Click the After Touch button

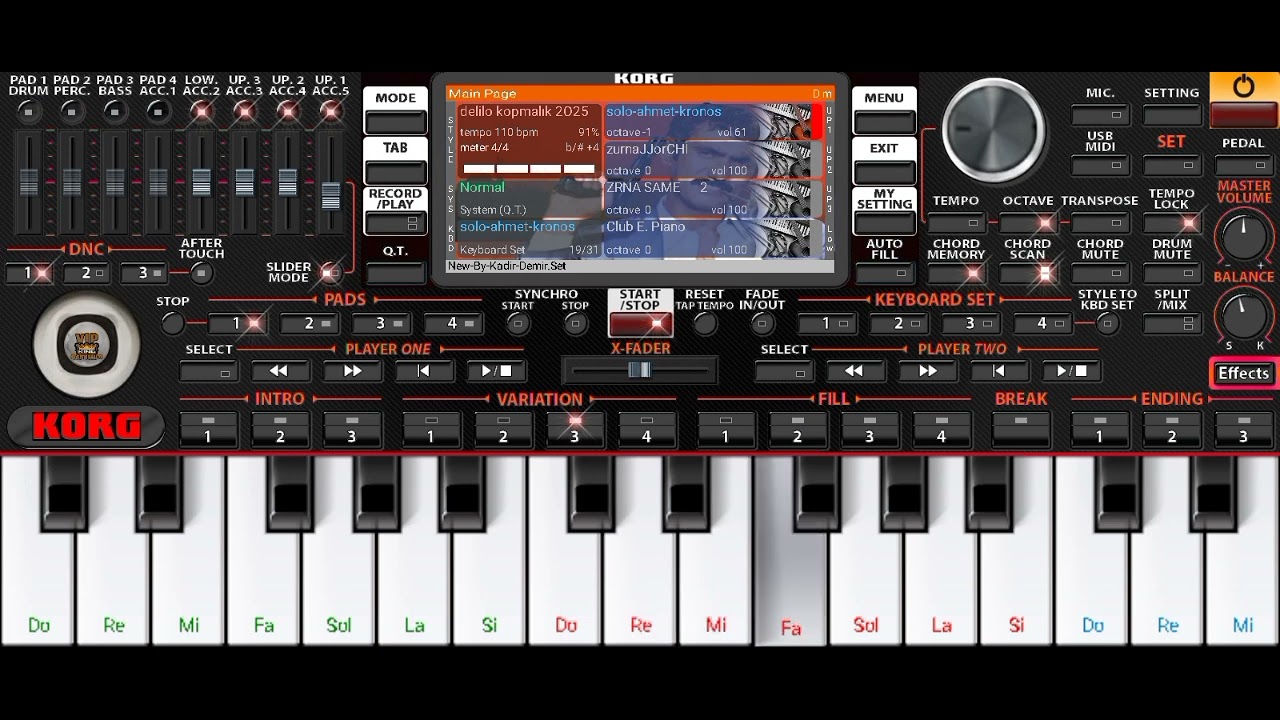click(201, 273)
